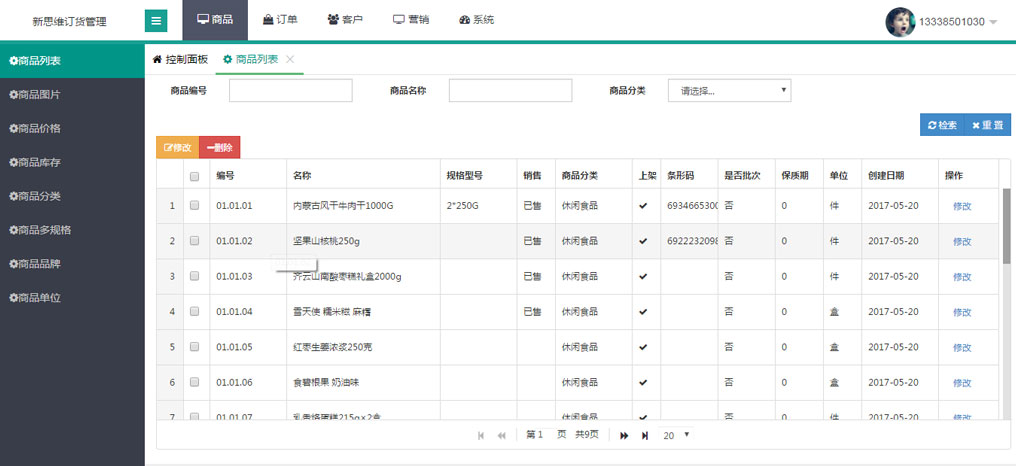
Task: Check the checkbox for row 01.01.01
Action: pos(194,205)
